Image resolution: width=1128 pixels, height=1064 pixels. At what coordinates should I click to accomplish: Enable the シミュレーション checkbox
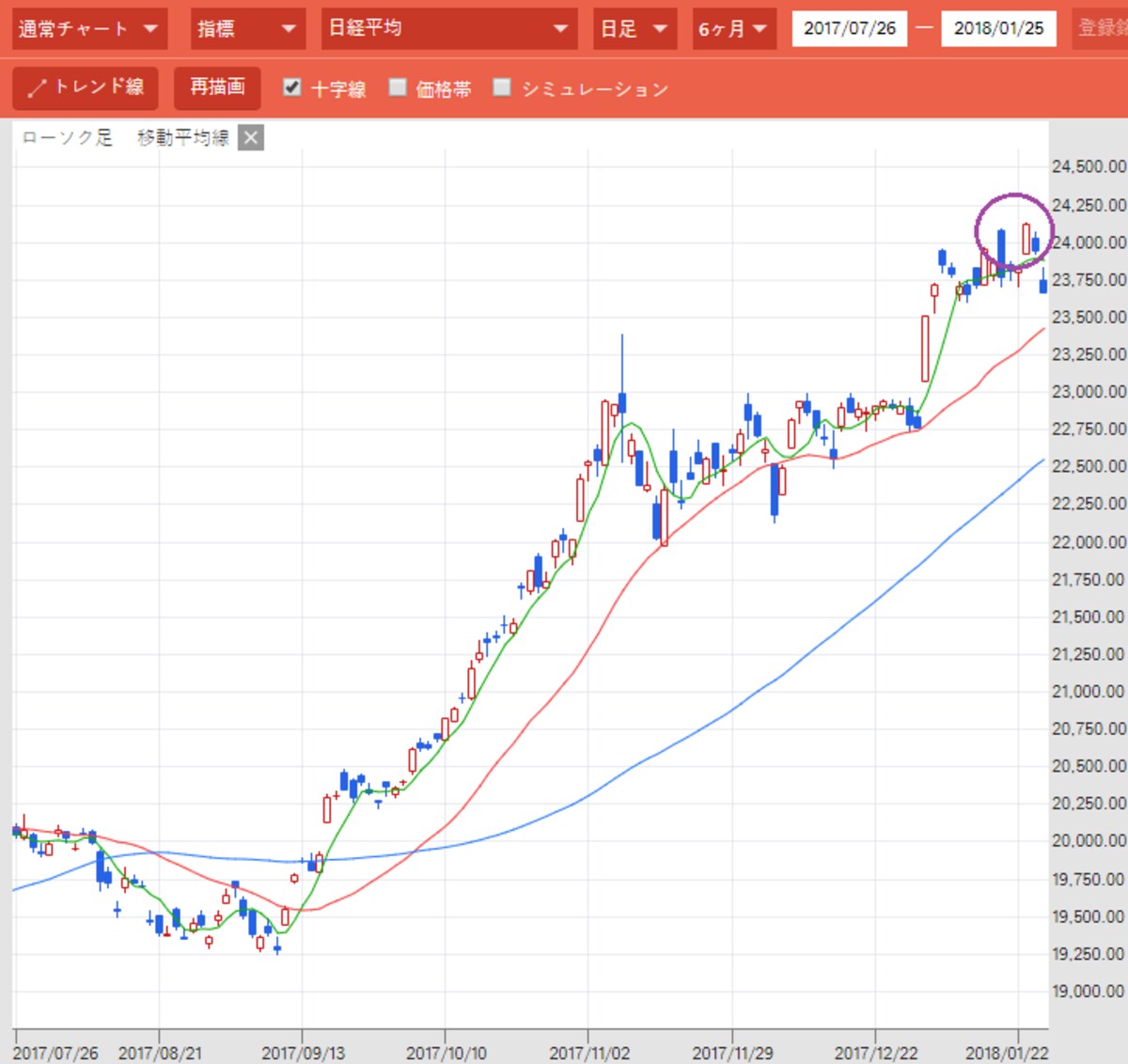click(502, 87)
